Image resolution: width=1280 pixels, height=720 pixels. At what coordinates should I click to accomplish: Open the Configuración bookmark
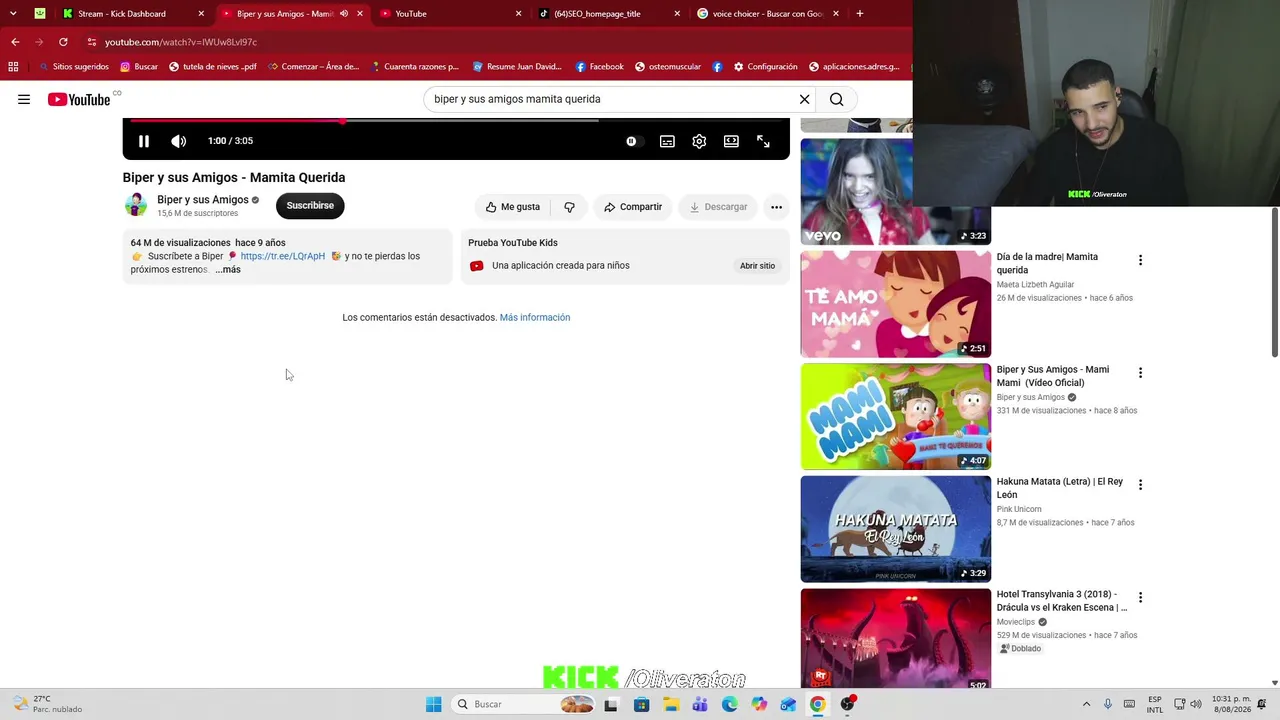[765, 67]
